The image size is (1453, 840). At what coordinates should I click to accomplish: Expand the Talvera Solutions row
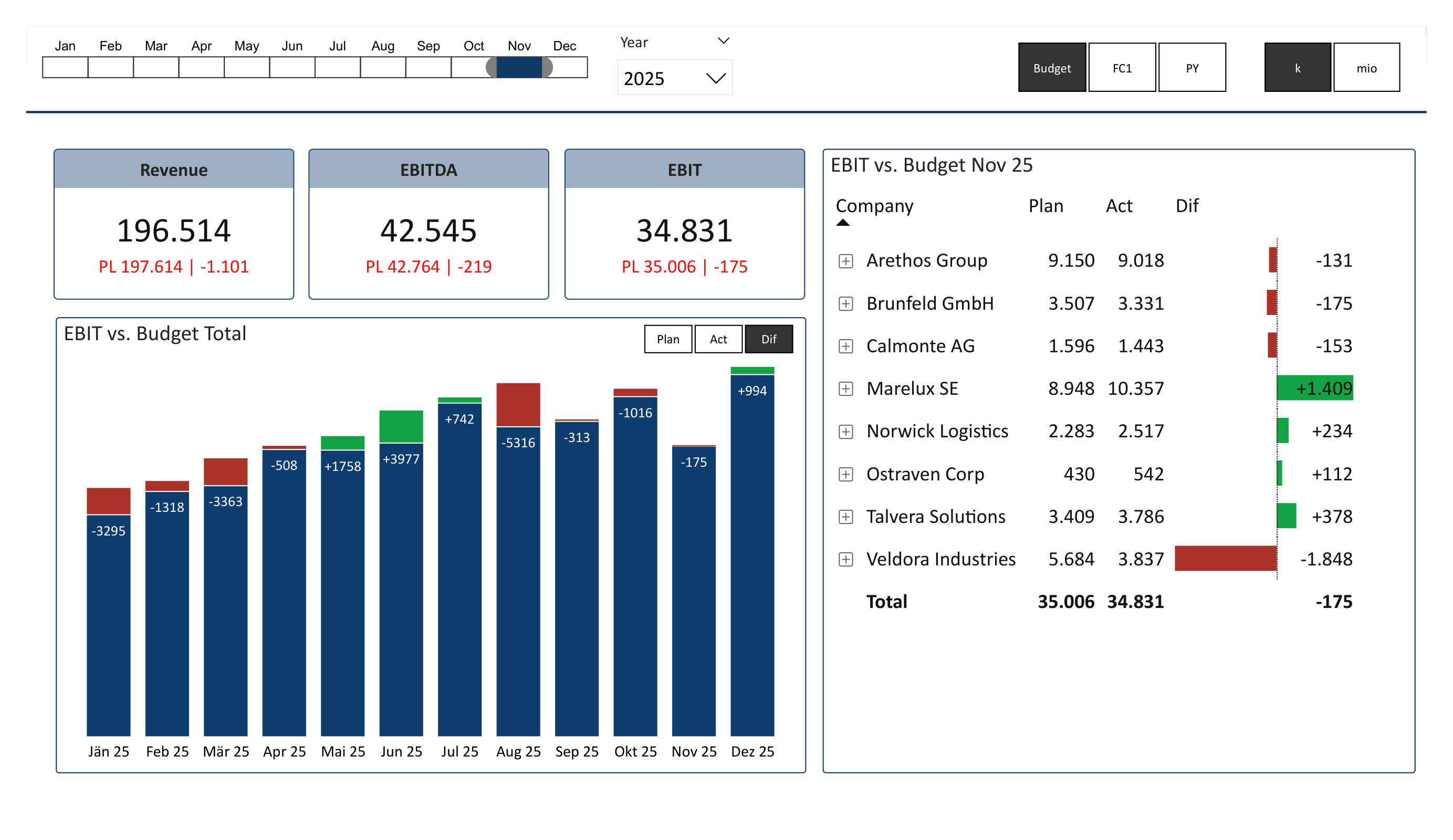click(x=845, y=517)
